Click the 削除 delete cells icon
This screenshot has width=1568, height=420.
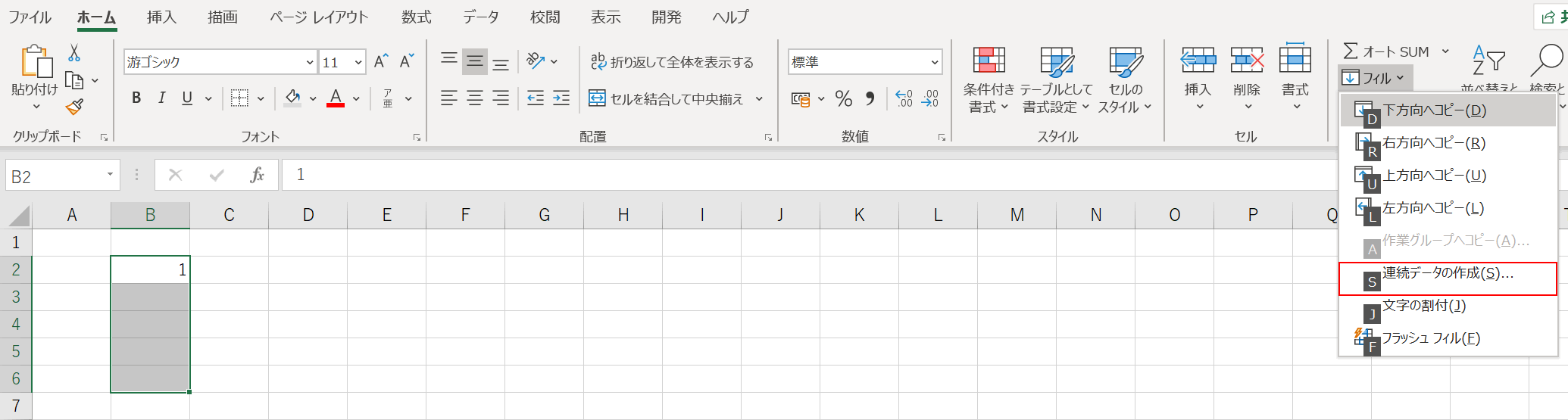1247,60
